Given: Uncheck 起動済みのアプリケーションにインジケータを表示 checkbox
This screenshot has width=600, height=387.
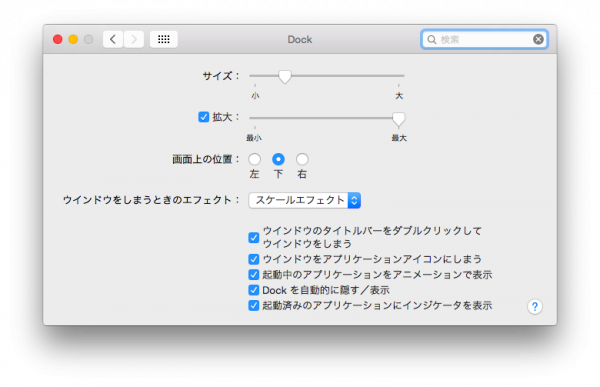Looking at the screenshot, I should [x=253, y=305].
